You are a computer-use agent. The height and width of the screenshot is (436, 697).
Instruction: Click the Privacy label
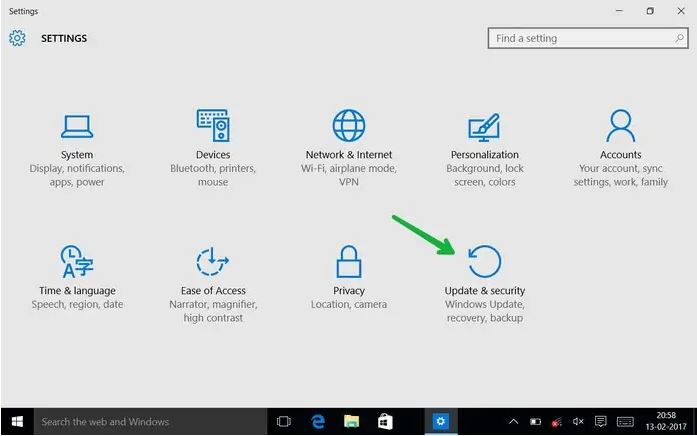[349, 291]
